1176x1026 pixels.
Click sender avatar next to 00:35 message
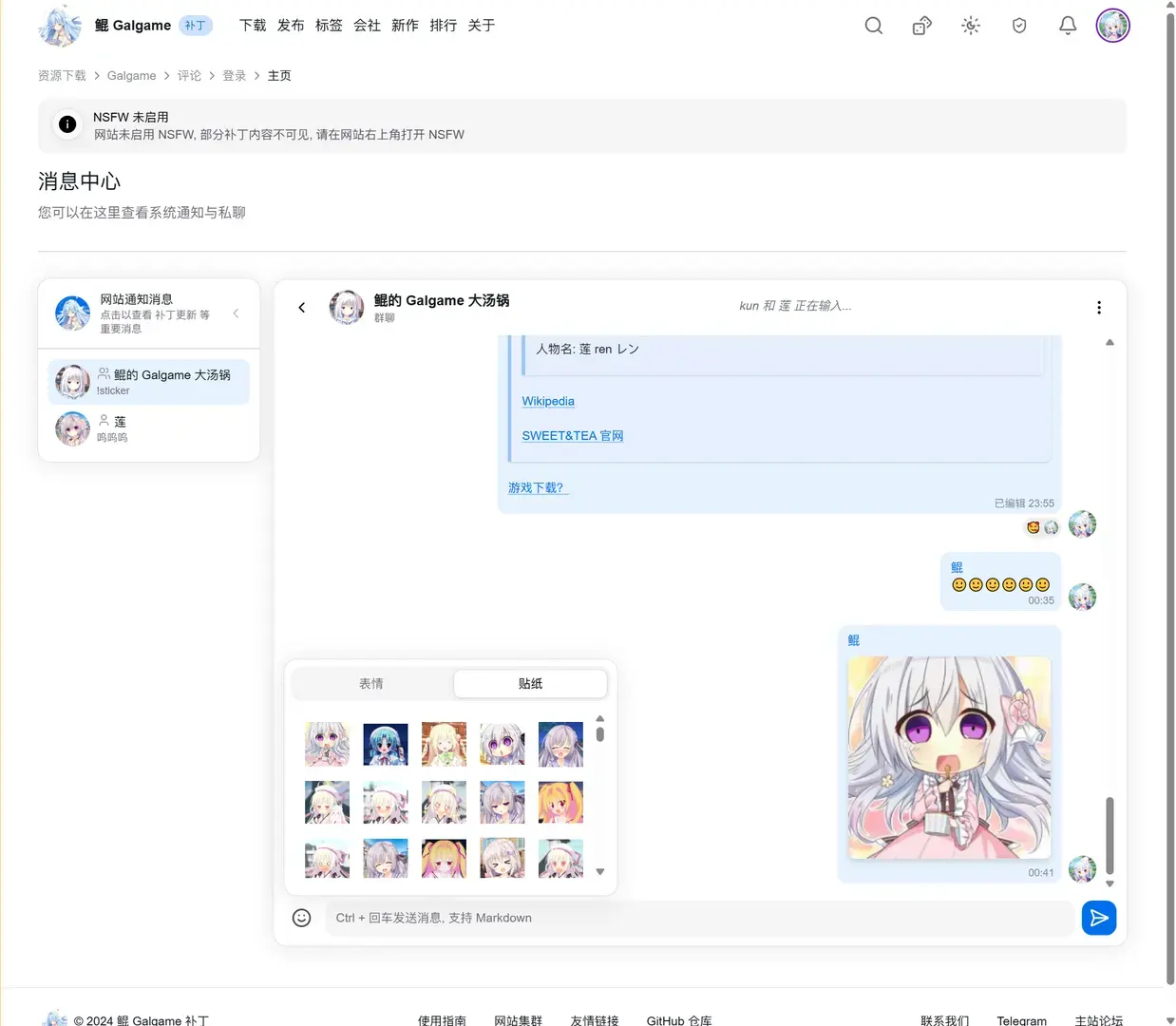click(1082, 597)
